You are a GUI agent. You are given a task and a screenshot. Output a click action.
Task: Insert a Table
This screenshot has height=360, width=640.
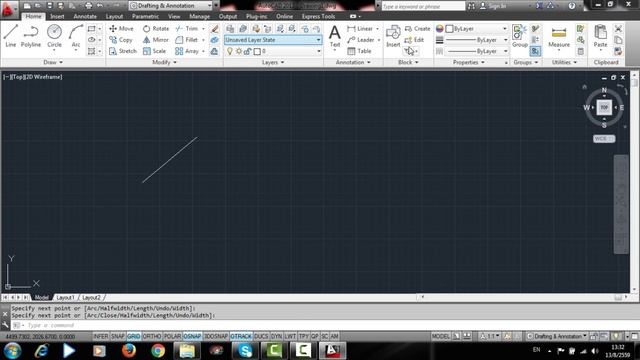pyautogui.click(x=359, y=51)
